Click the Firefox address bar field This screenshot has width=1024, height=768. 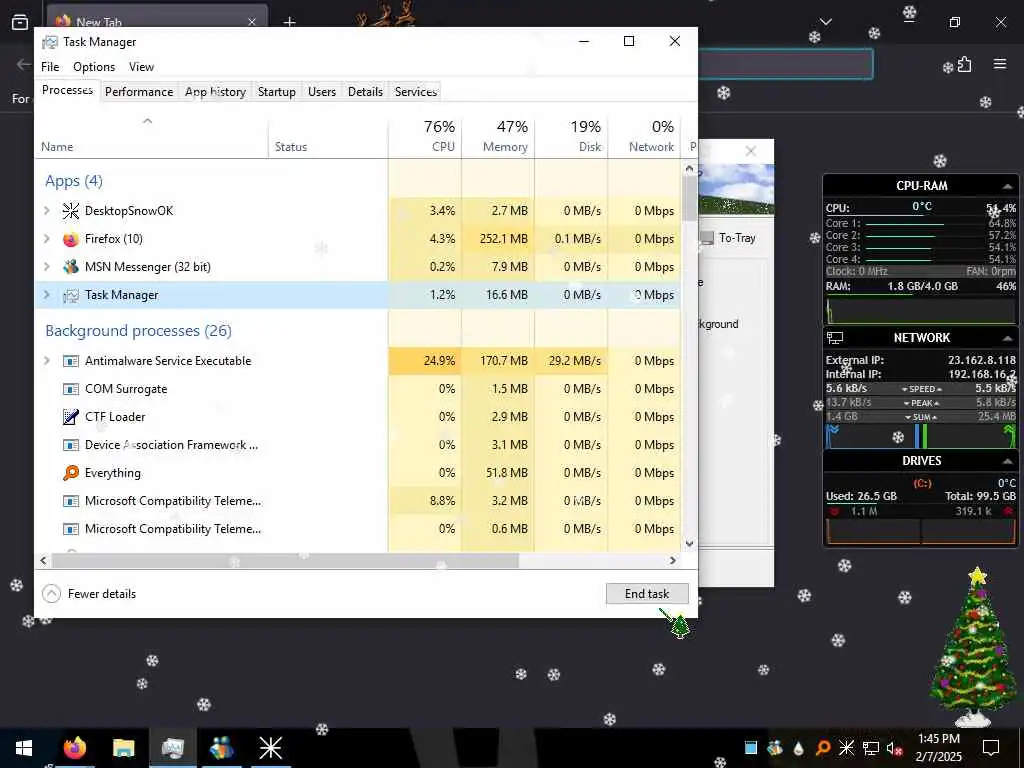coord(786,64)
